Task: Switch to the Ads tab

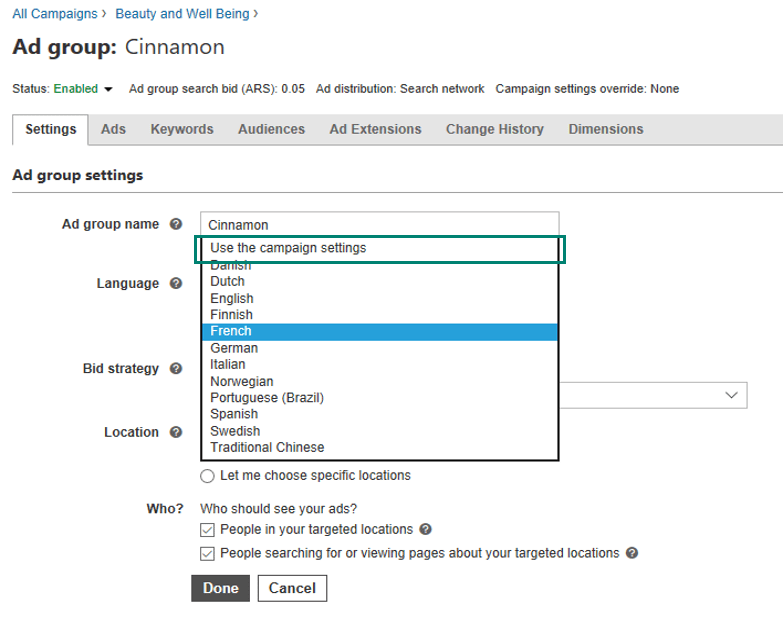Action: click(113, 130)
